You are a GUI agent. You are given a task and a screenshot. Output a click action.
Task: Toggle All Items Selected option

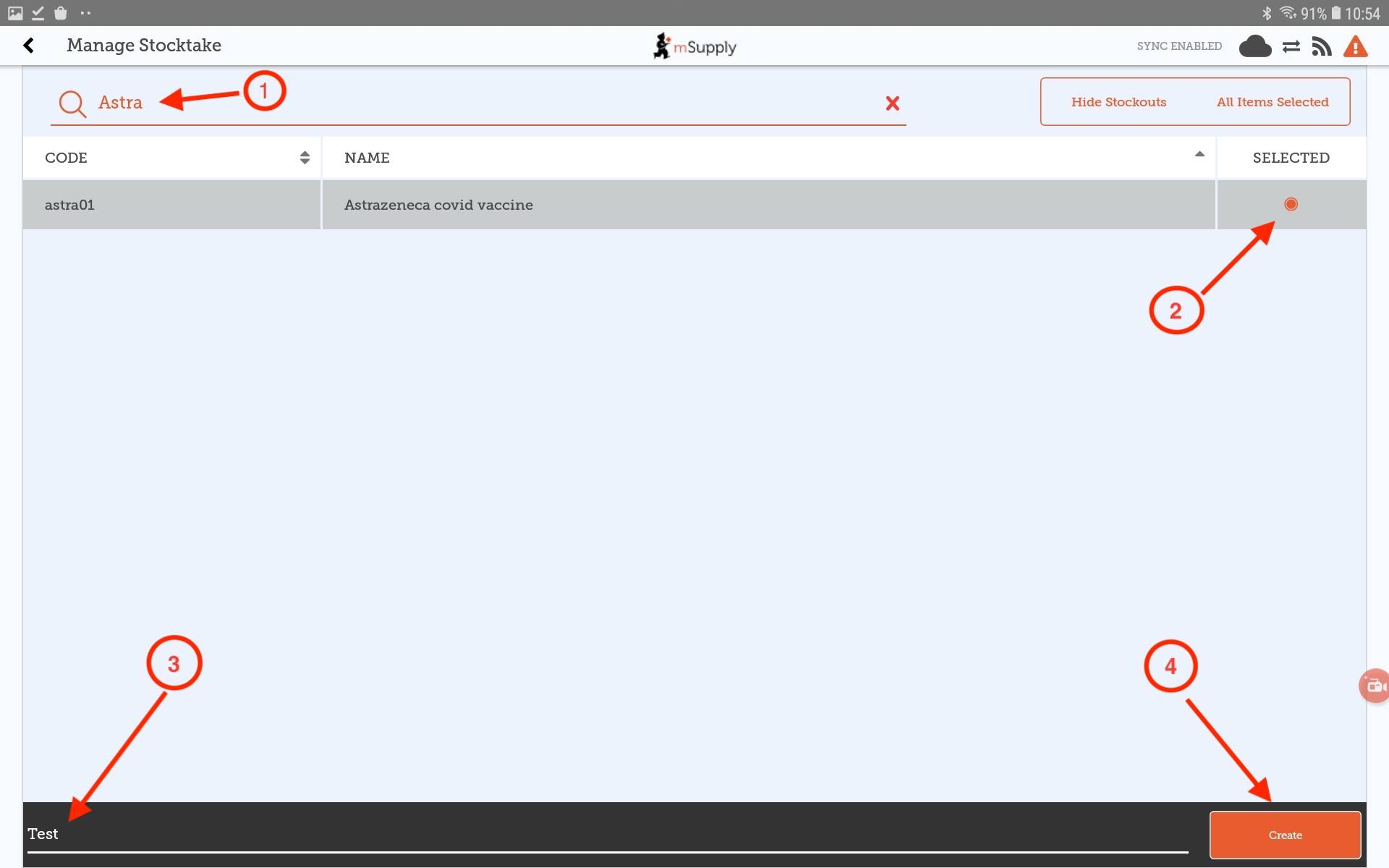point(1272,102)
